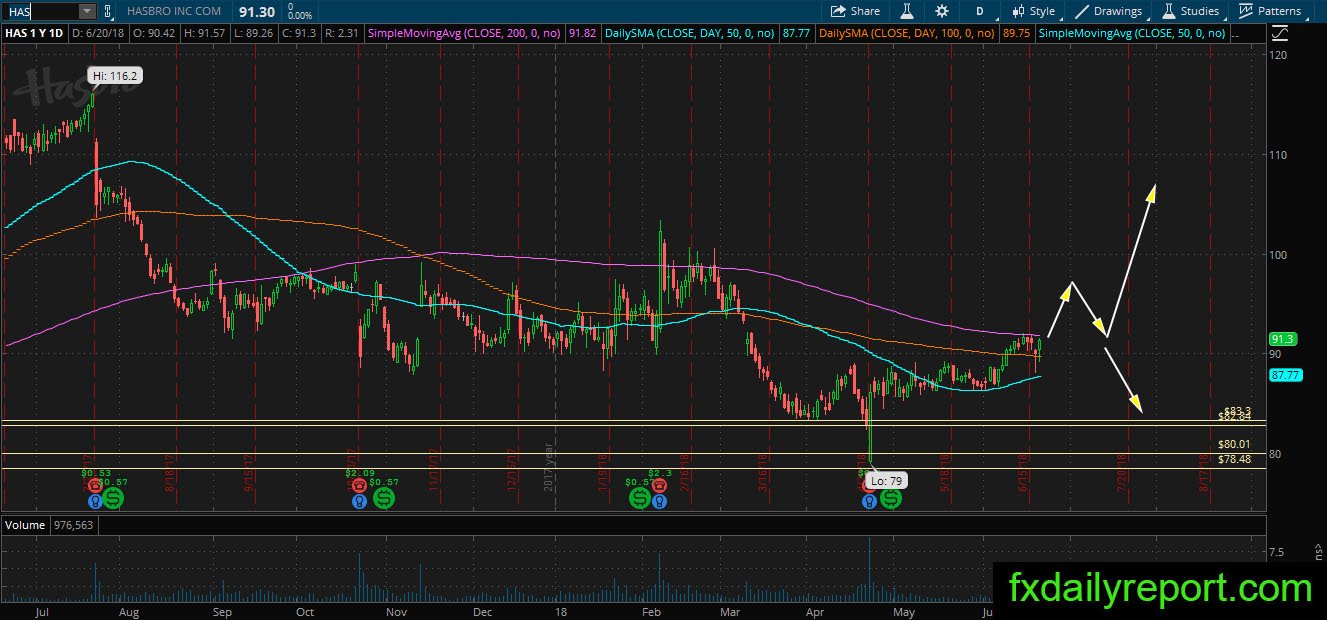Image resolution: width=1327 pixels, height=620 pixels.
Task: Click the 976,563 volume value
Action: click(x=76, y=525)
